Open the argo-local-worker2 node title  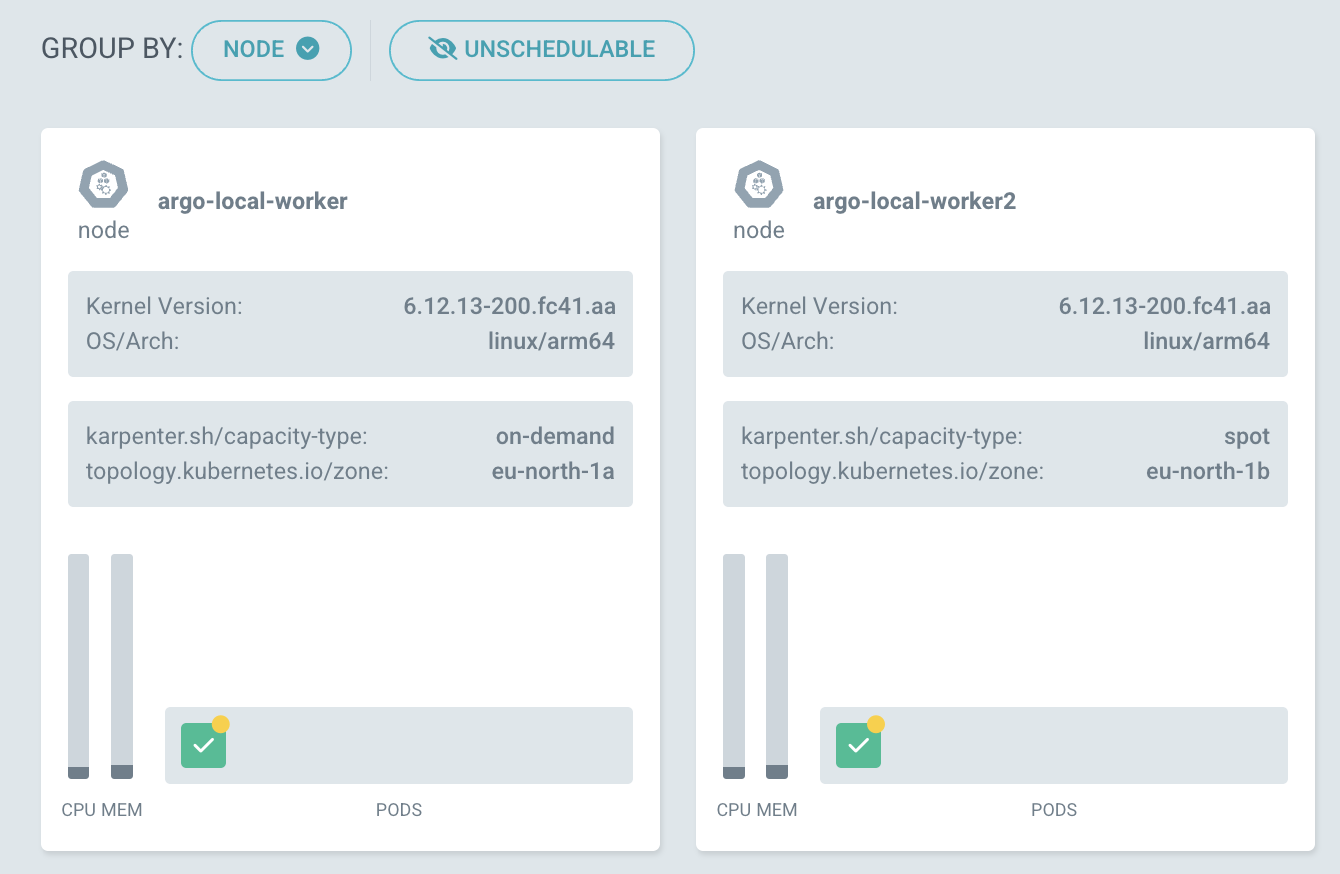(914, 201)
